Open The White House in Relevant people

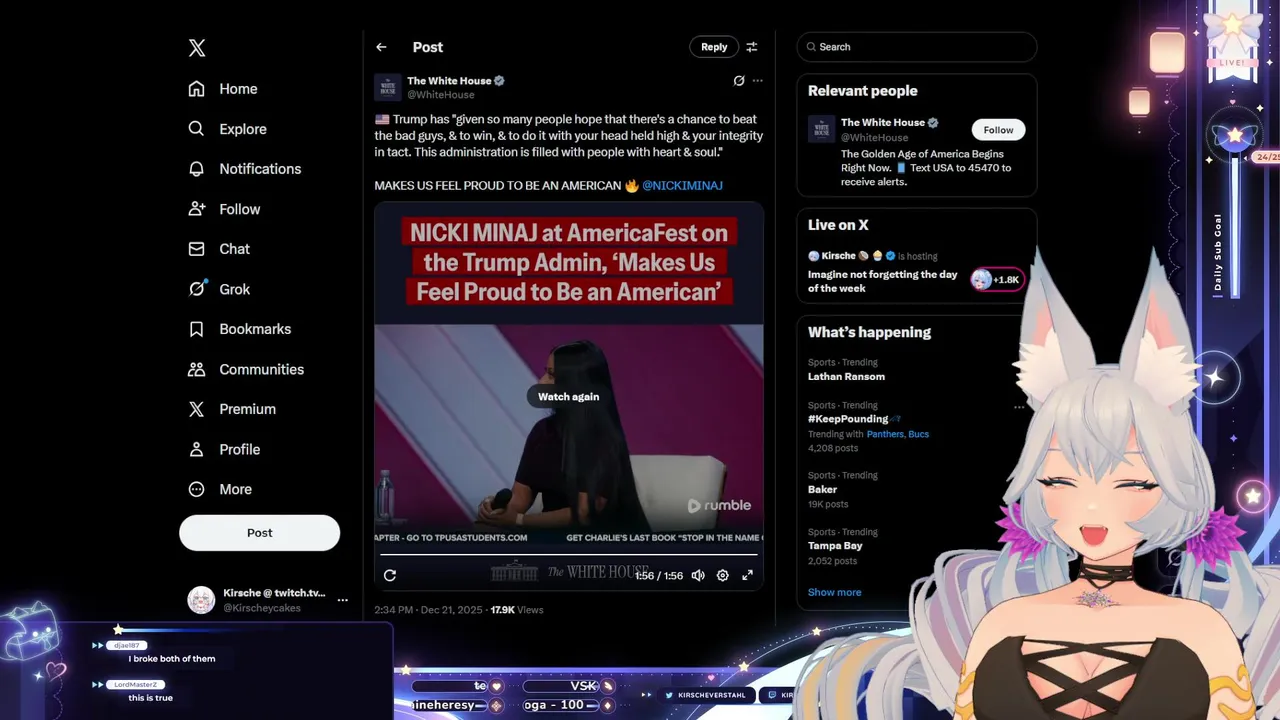(882, 123)
